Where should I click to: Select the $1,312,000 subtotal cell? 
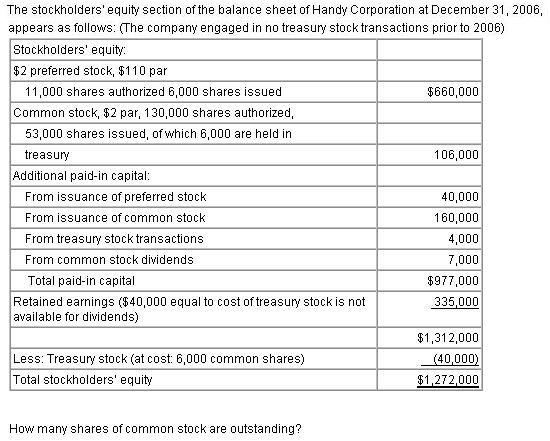[430, 338]
